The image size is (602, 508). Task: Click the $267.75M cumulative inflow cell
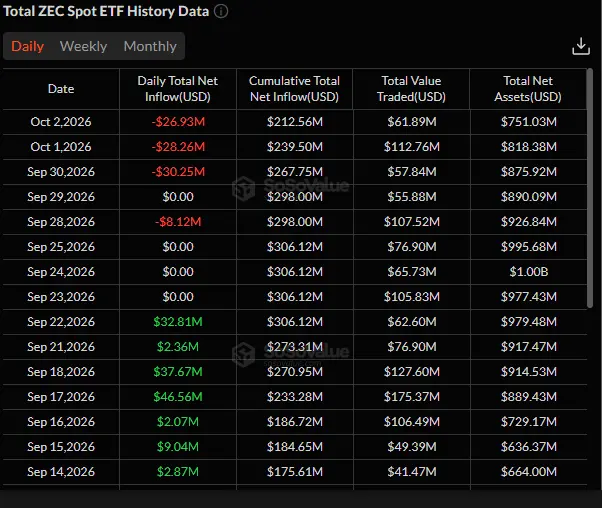point(295,172)
